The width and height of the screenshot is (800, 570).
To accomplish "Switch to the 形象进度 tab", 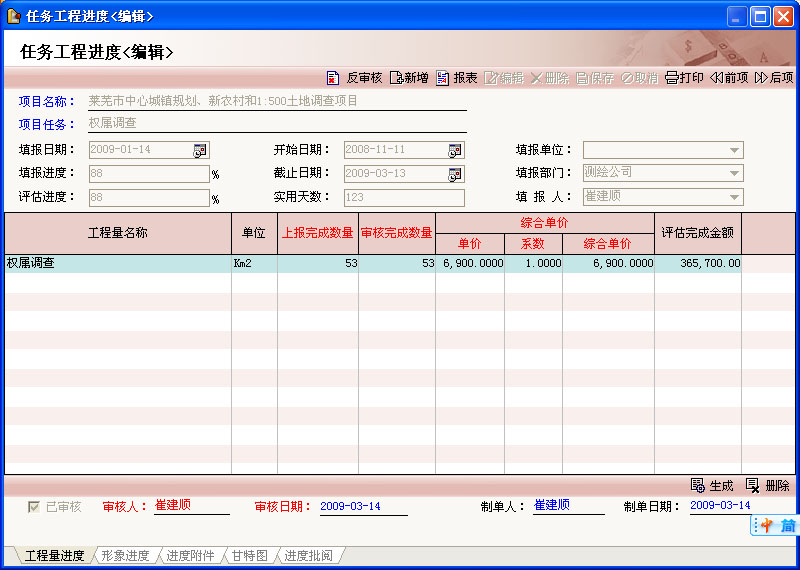I will point(125,556).
